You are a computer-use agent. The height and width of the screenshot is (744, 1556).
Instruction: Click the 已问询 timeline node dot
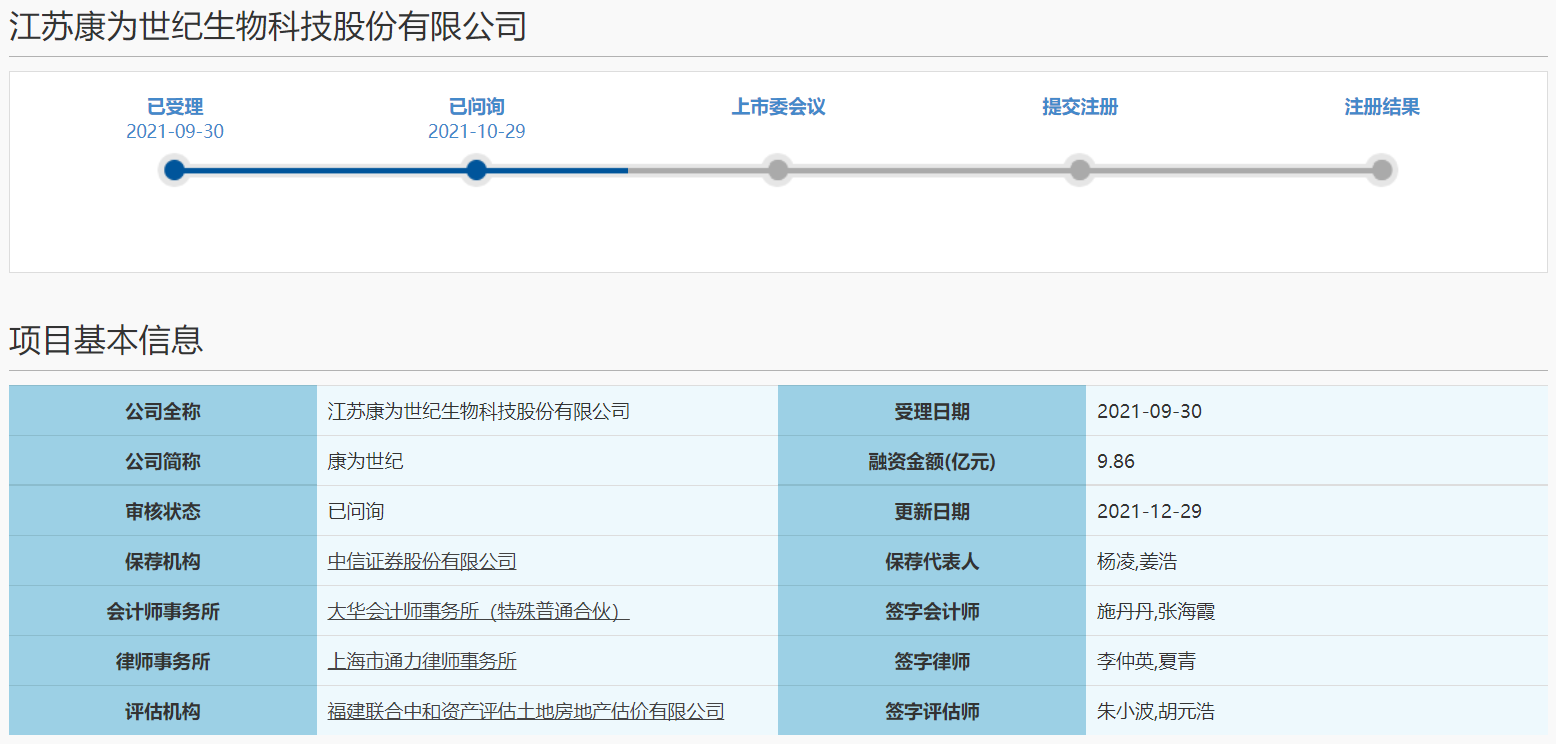click(477, 170)
